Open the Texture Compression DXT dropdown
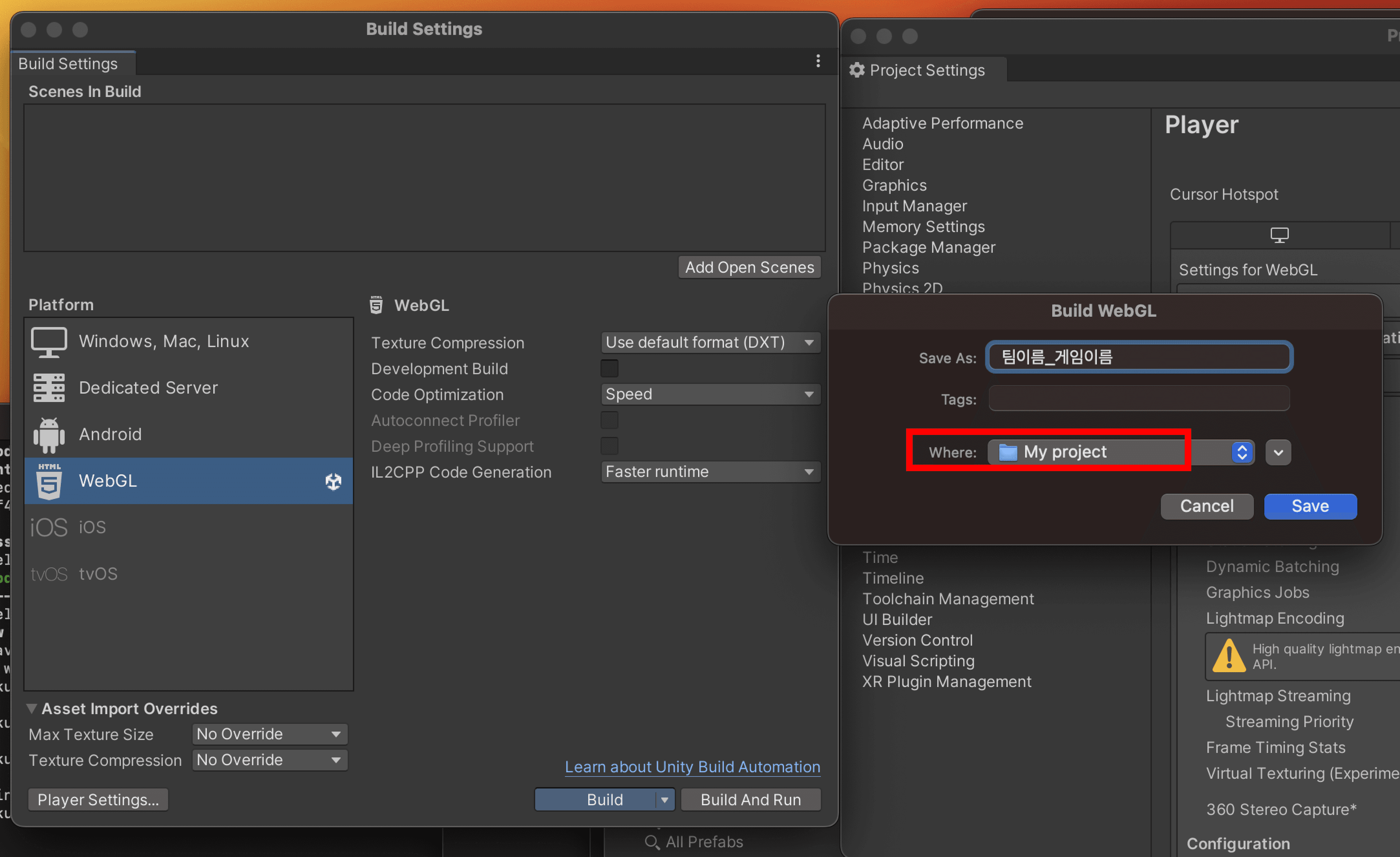 coord(711,342)
